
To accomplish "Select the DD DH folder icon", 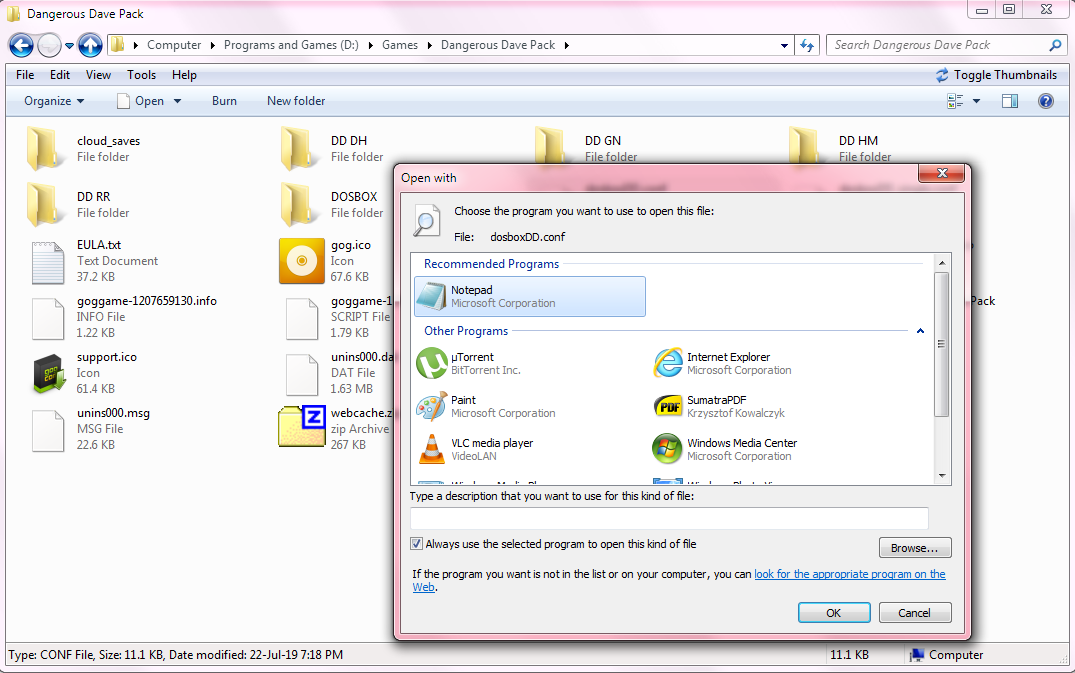I will pyautogui.click(x=299, y=148).
